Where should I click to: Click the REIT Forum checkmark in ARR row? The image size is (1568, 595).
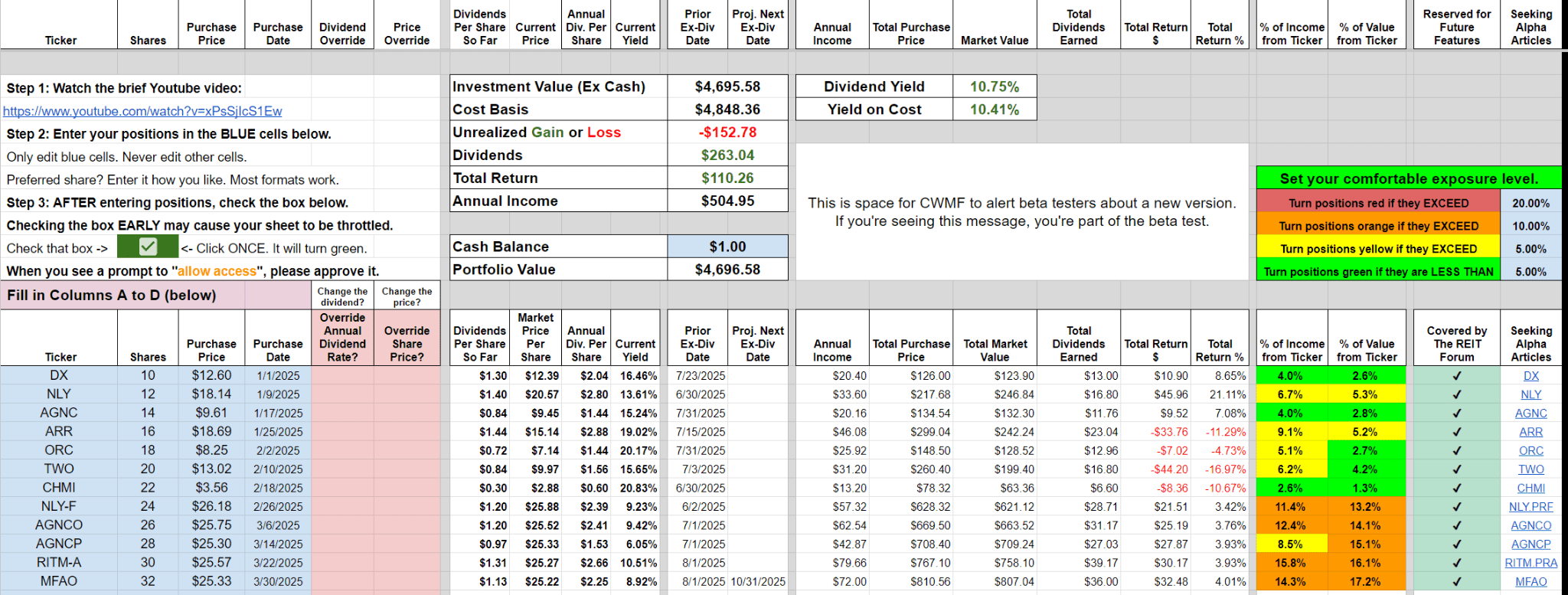pyautogui.click(x=1456, y=432)
